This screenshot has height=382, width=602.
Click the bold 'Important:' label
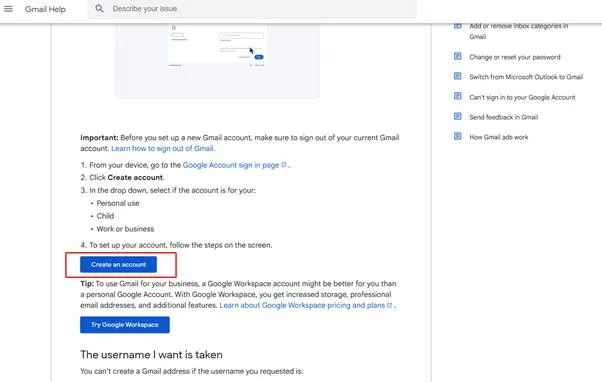click(x=99, y=138)
